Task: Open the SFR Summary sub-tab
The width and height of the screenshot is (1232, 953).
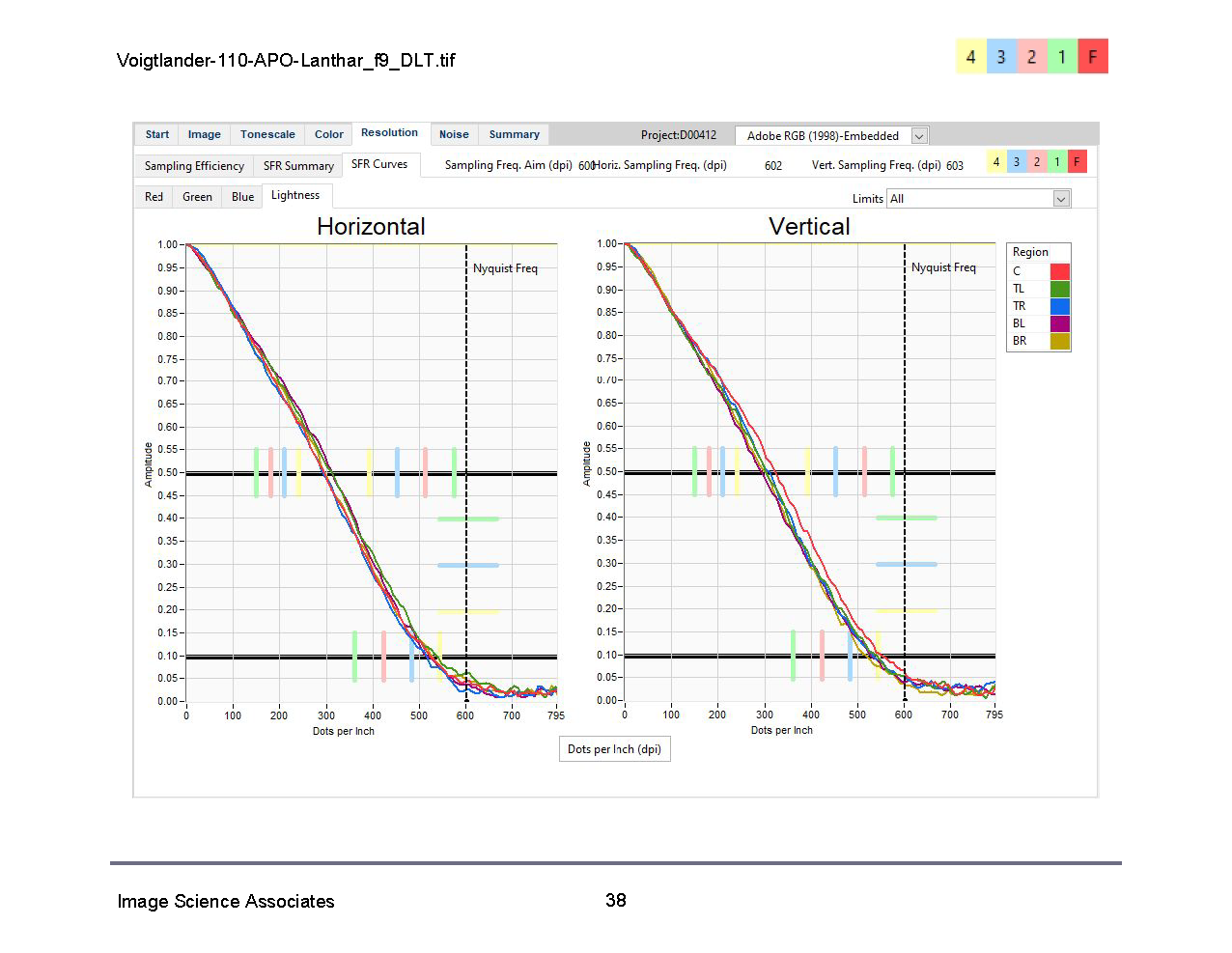Action: coord(298,166)
